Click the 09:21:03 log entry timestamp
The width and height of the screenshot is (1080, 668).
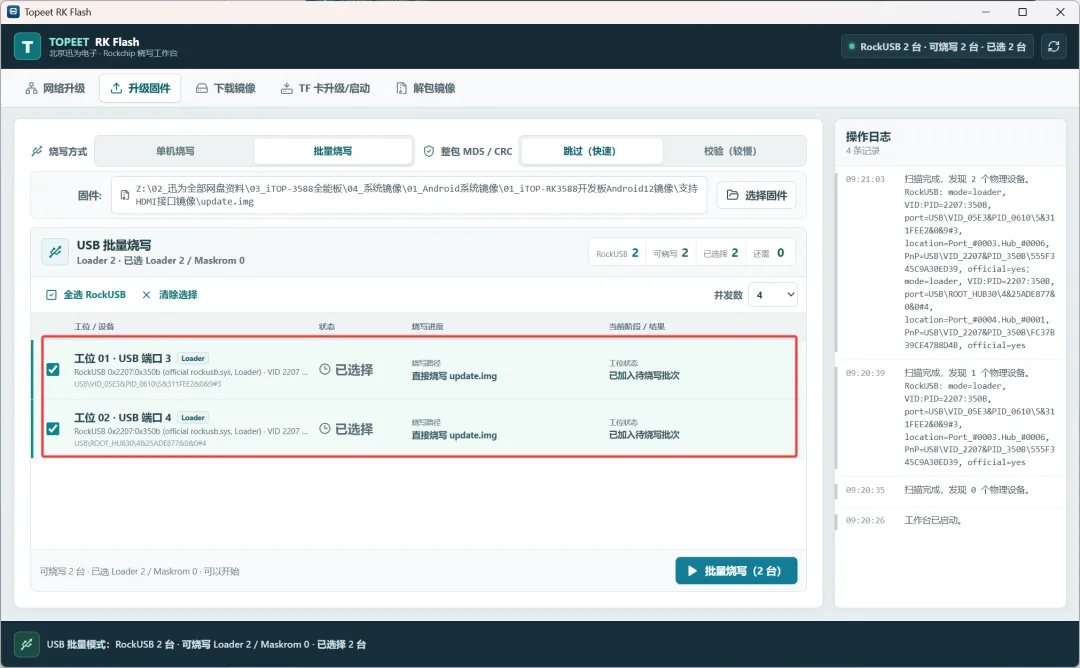865,179
